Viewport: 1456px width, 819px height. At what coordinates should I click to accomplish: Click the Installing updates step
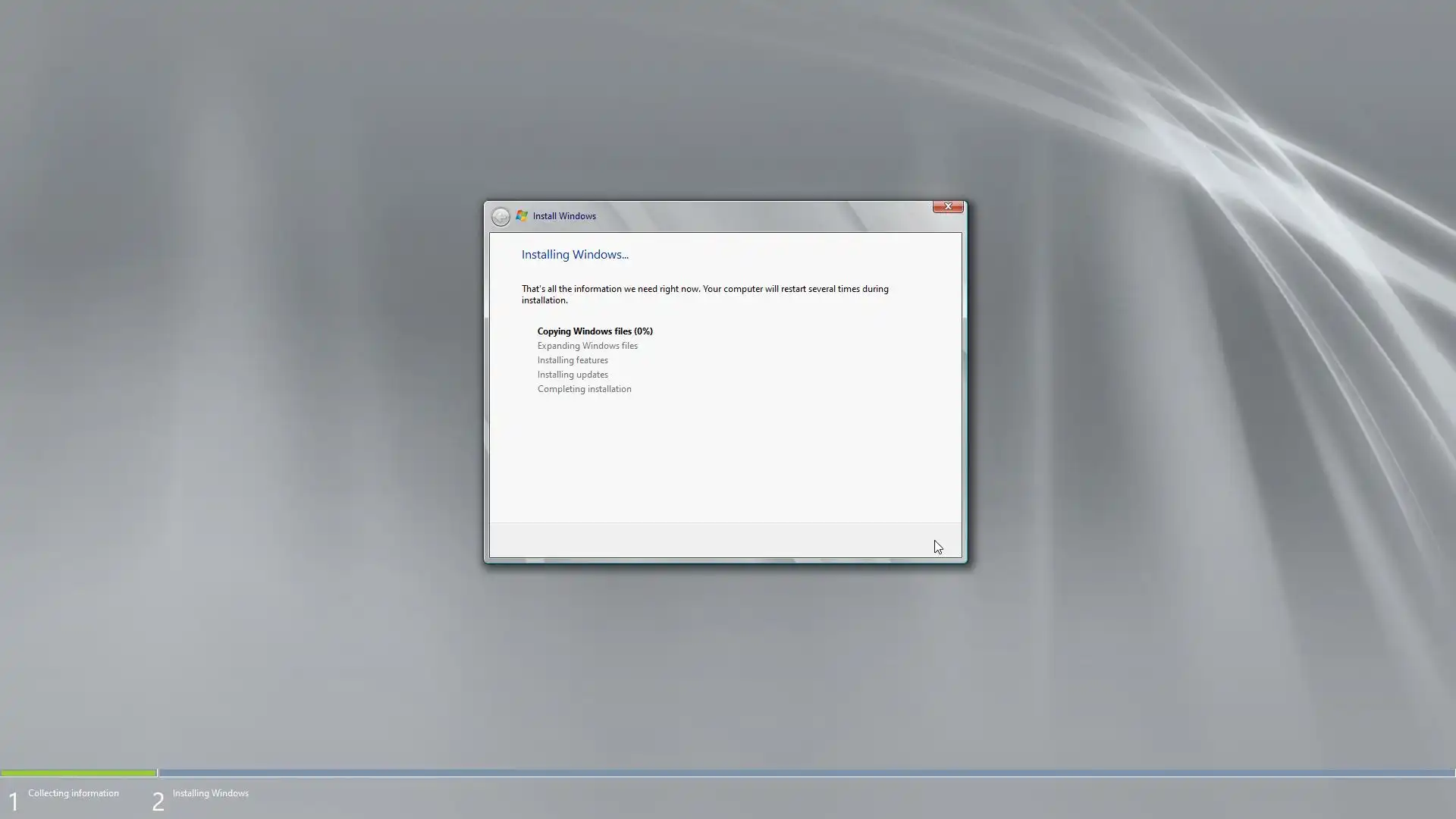[573, 375]
